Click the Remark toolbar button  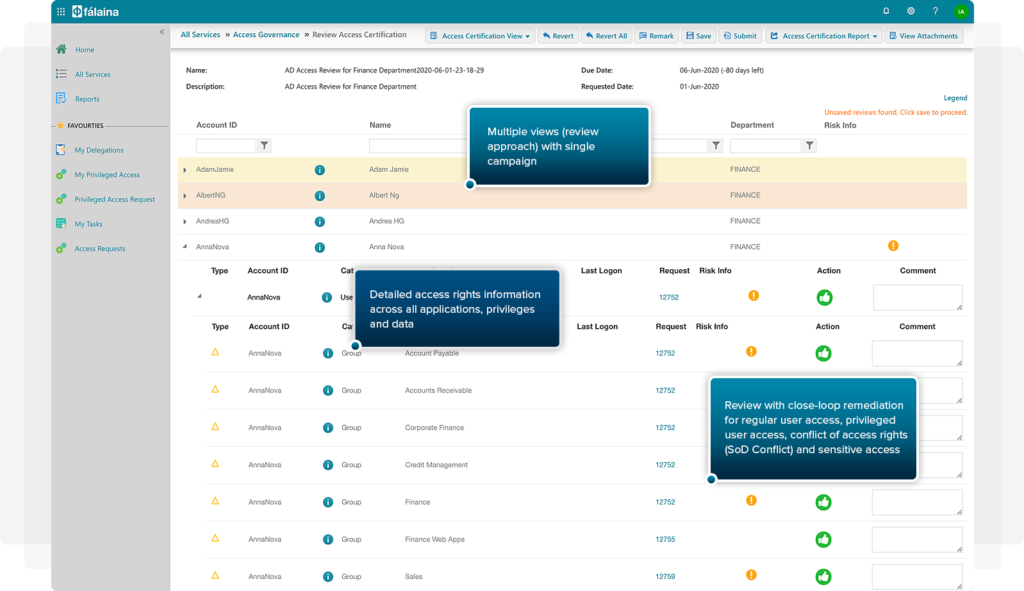tap(656, 36)
